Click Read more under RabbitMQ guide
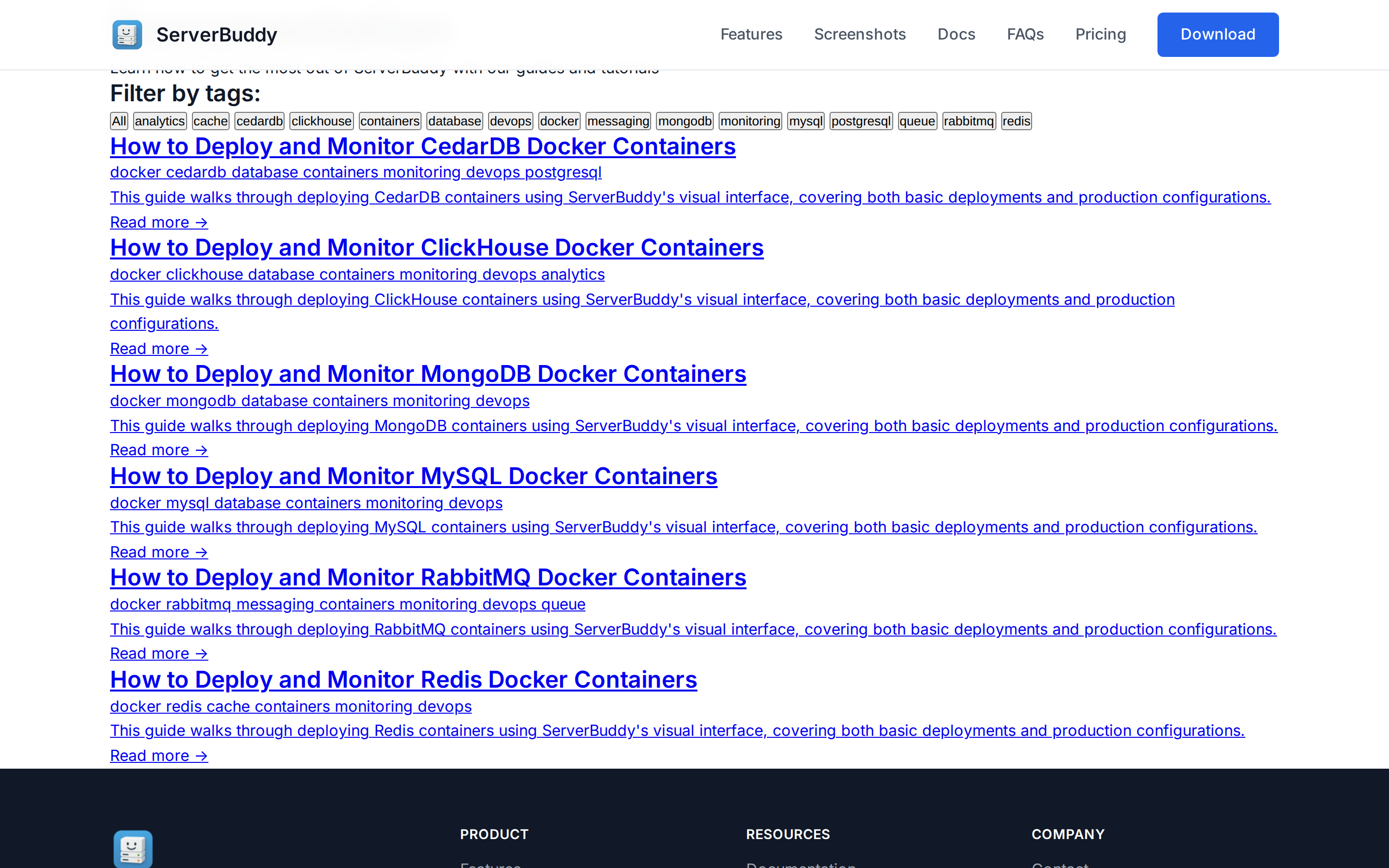The height and width of the screenshot is (868, 1389). [159, 653]
